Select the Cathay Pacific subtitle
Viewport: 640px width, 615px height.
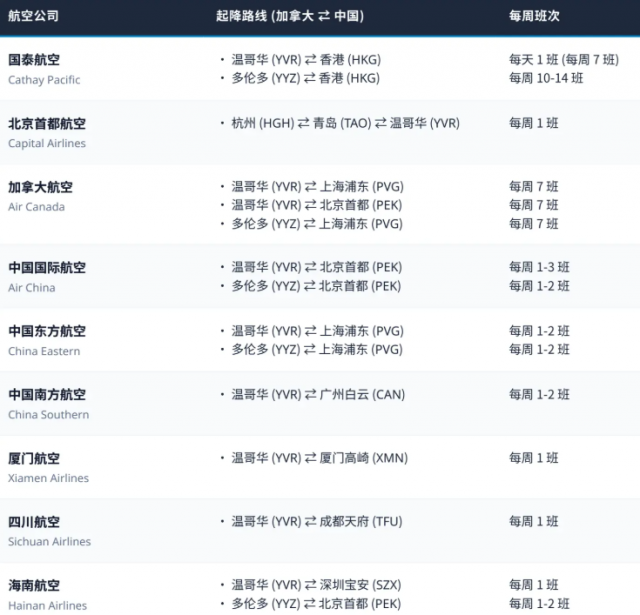(x=44, y=80)
